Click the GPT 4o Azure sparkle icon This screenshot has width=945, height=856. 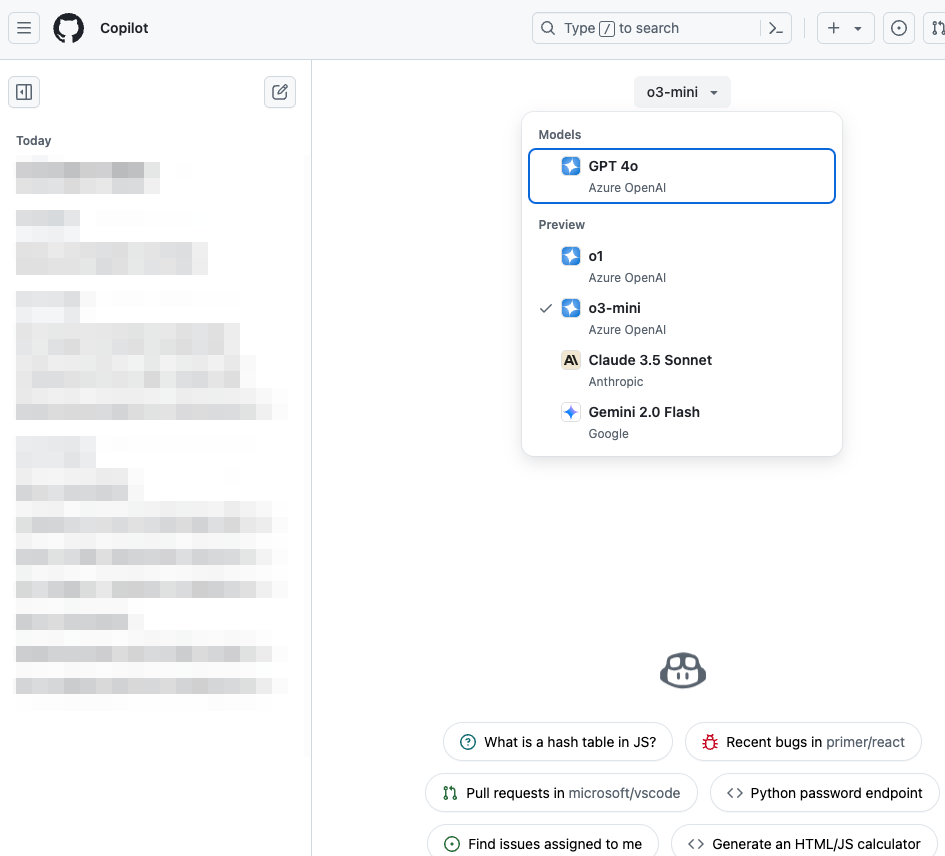pos(571,166)
